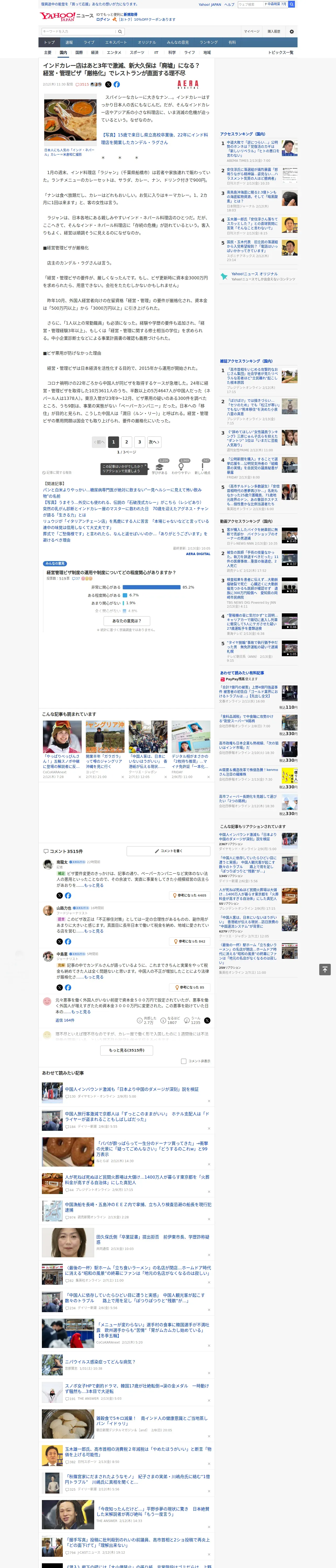Click 購入履歴 link in header

click(x=274, y=32)
